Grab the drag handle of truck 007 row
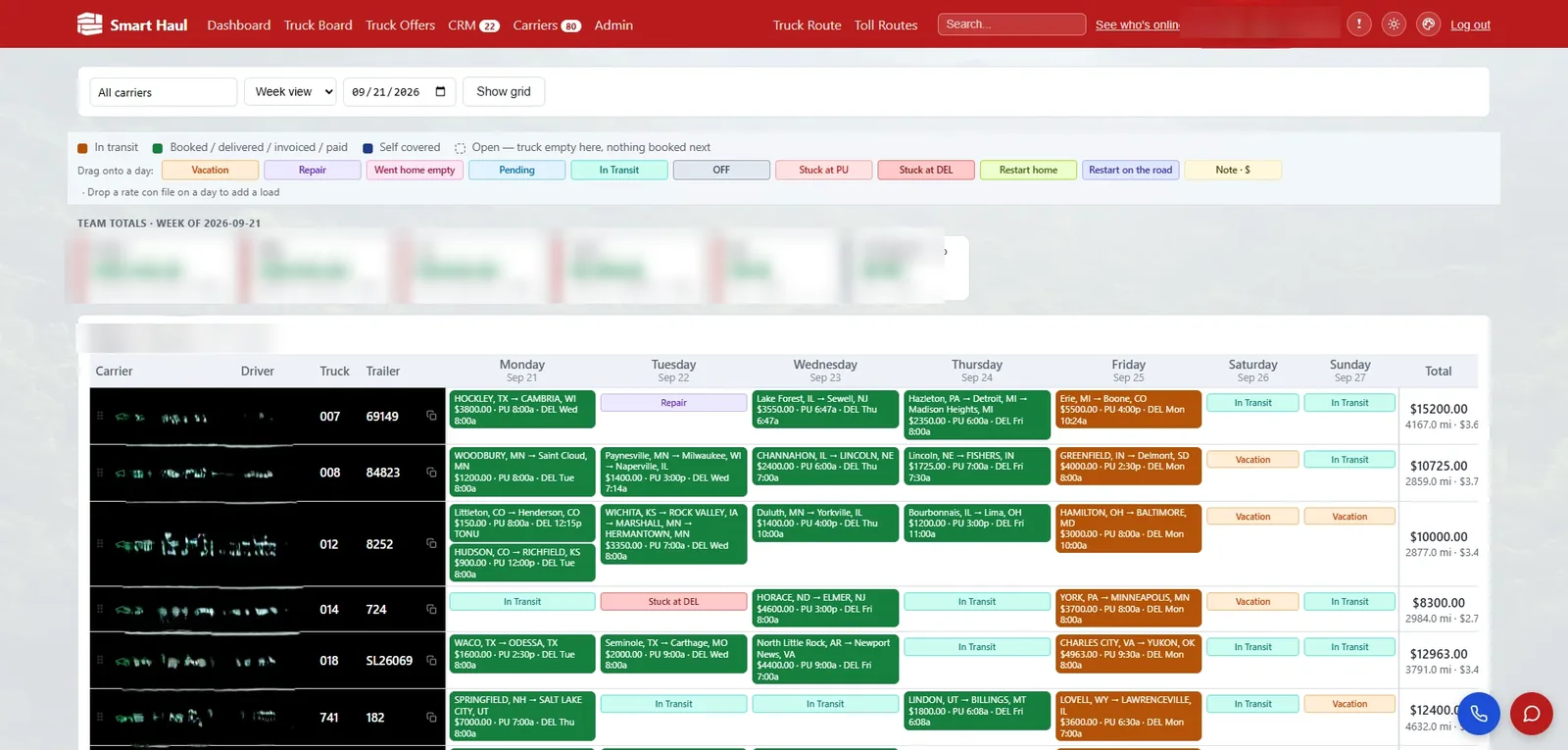1568x750 pixels. click(x=99, y=416)
